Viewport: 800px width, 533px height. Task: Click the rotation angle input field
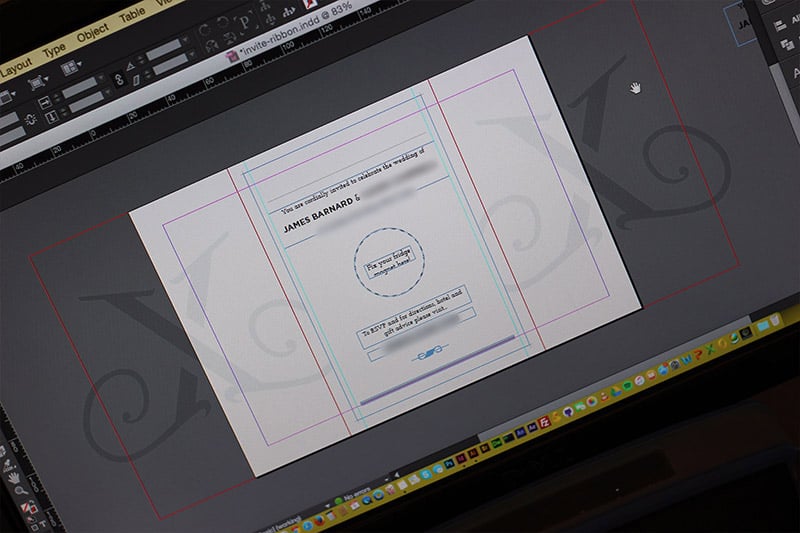(163, 50)
